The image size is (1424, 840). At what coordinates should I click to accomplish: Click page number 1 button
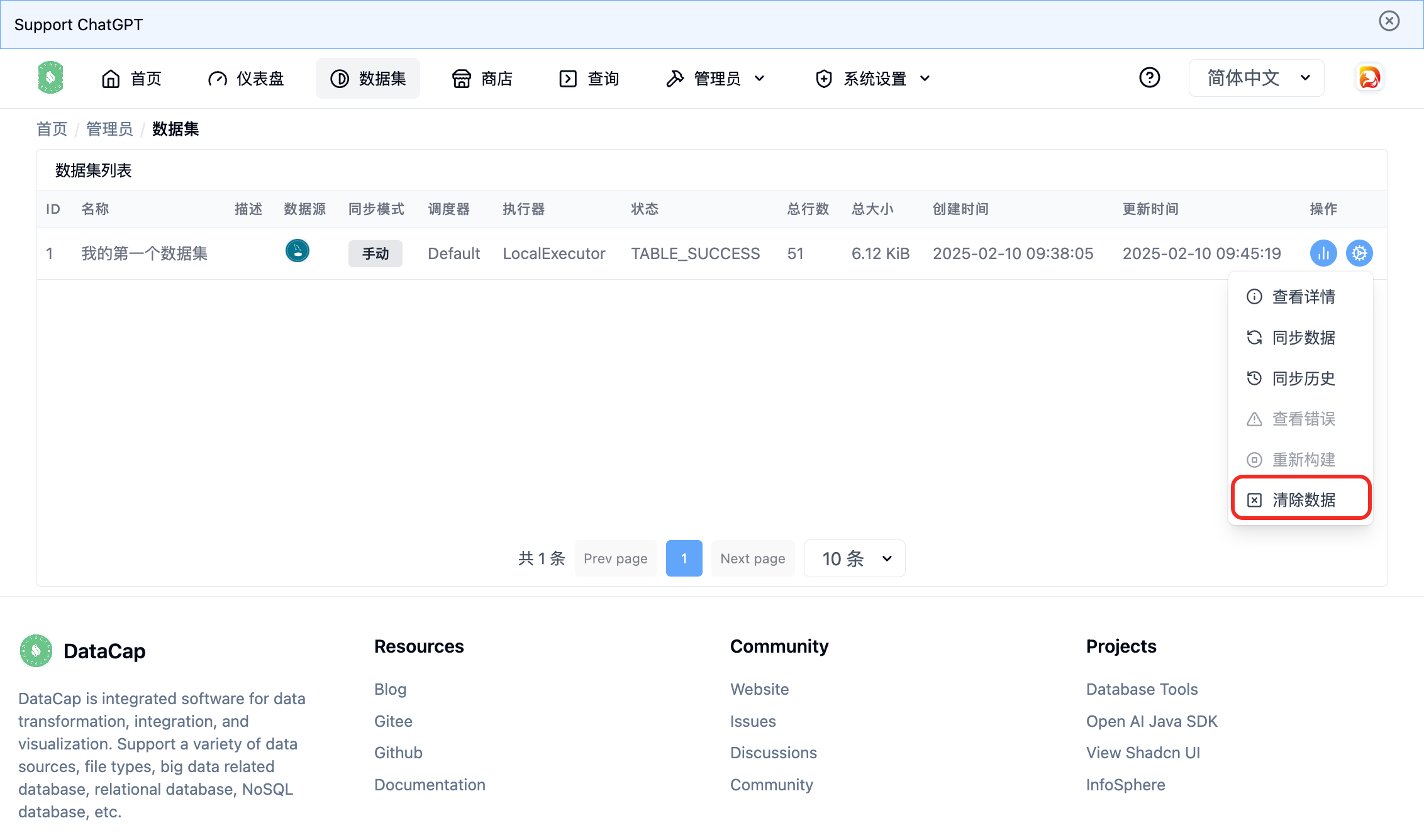point(684,558)
